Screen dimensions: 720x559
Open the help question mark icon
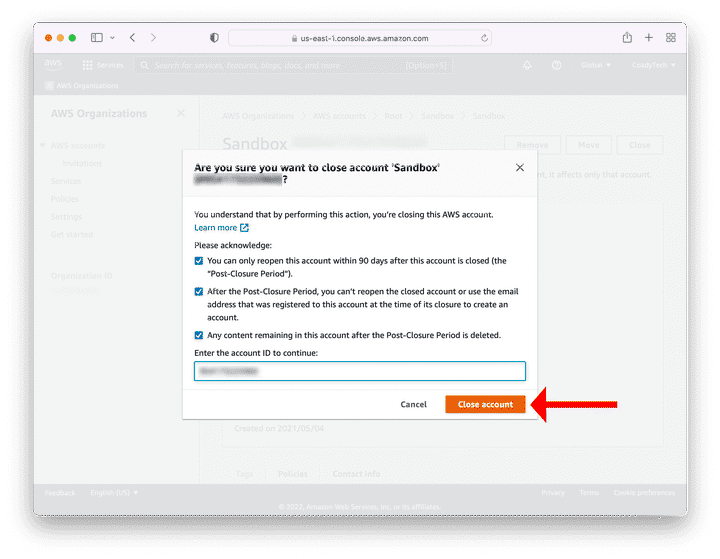557,65
